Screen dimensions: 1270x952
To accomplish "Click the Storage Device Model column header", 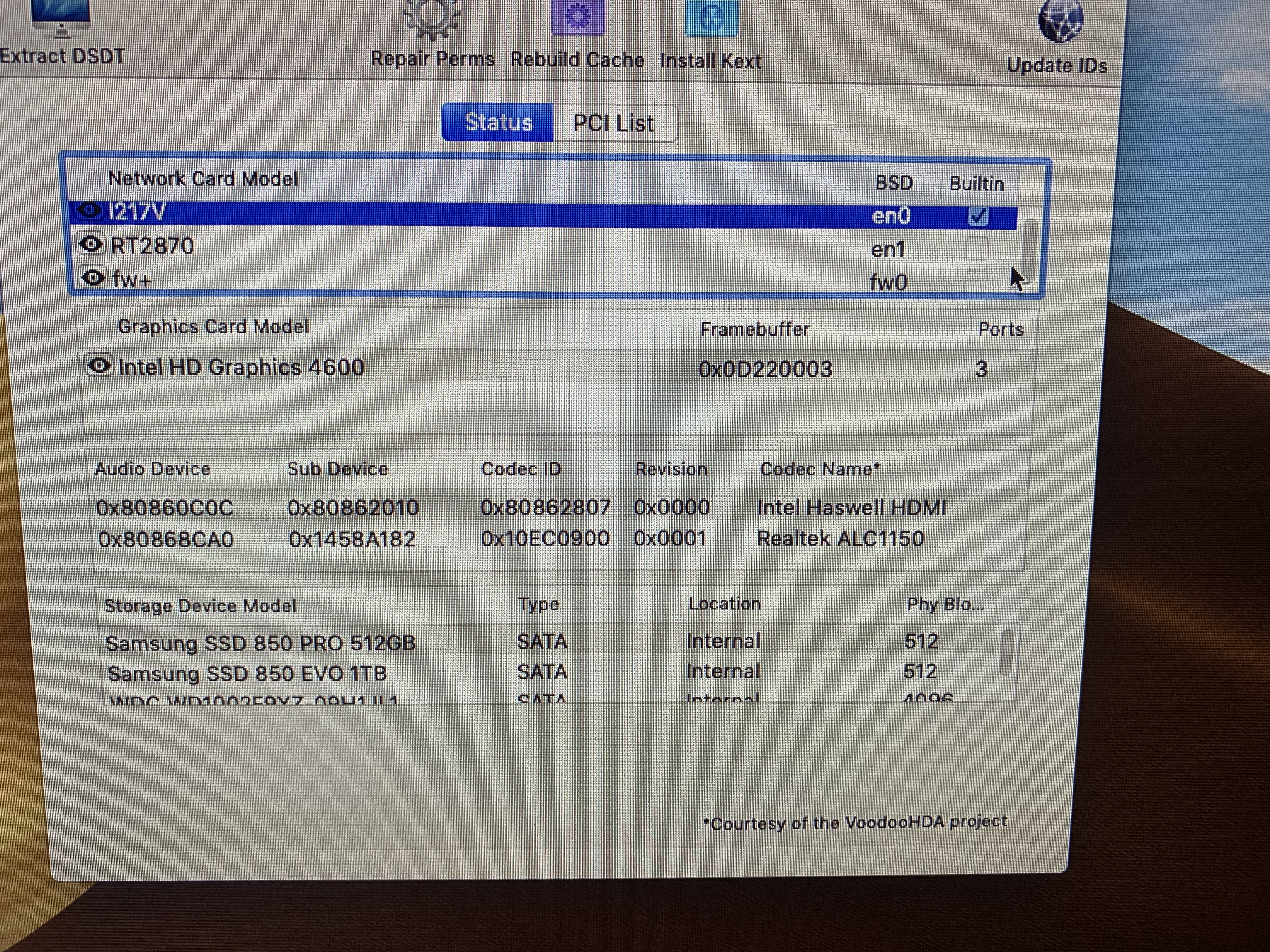I will click(200, 606).
